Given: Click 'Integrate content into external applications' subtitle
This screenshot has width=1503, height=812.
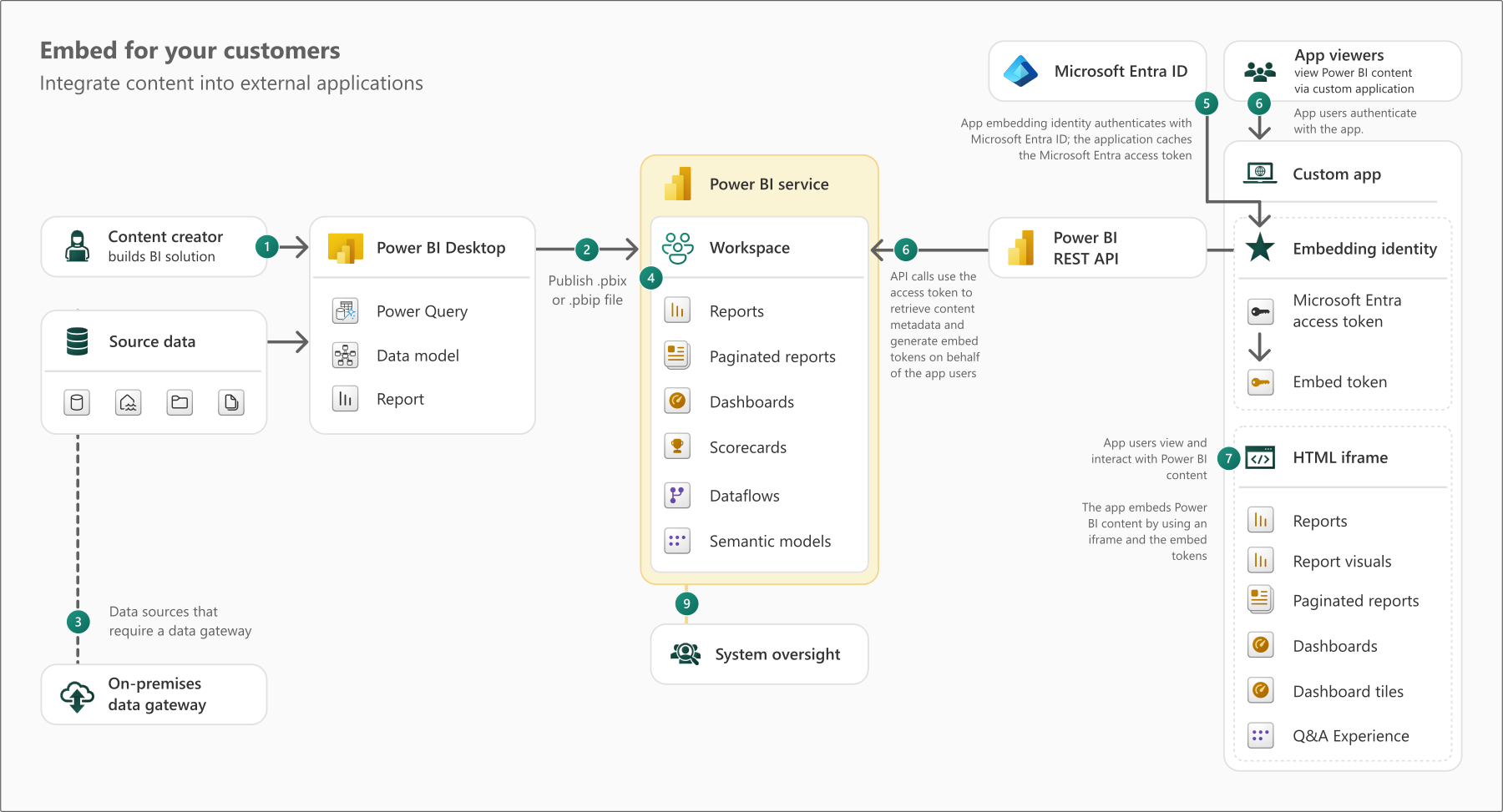Looking at the screenshot, I should 231,83.
